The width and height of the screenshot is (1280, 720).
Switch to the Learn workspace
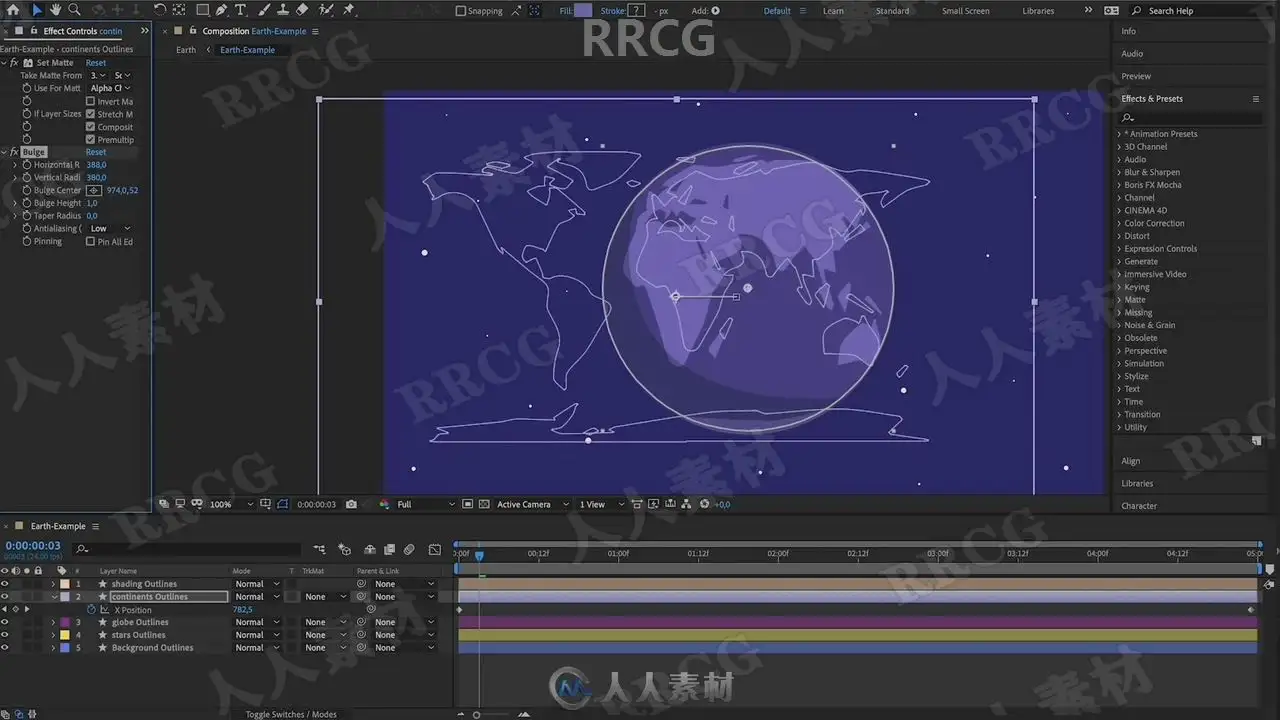[x=833, y=11]
